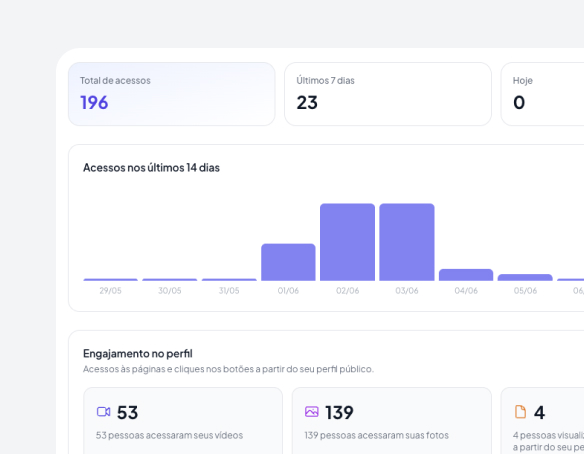Click the Acessos nos últimos 14 dias heading

[x=151, y=168]
